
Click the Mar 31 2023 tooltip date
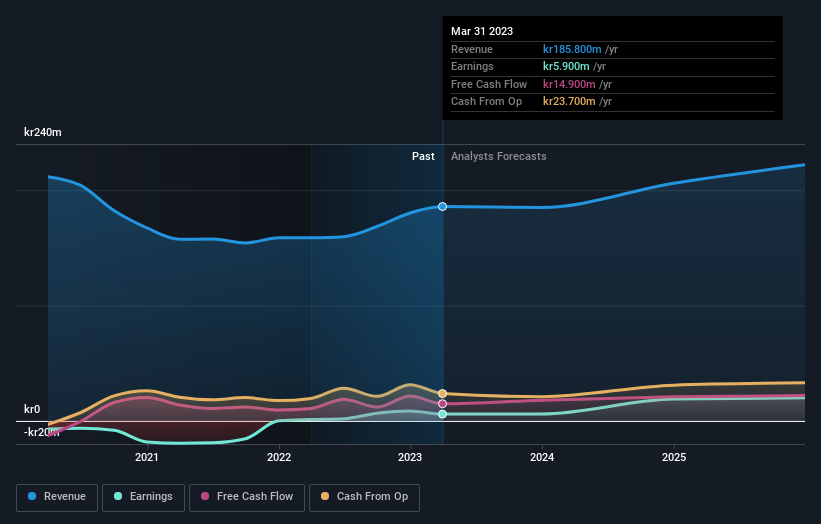click(482, 31)
